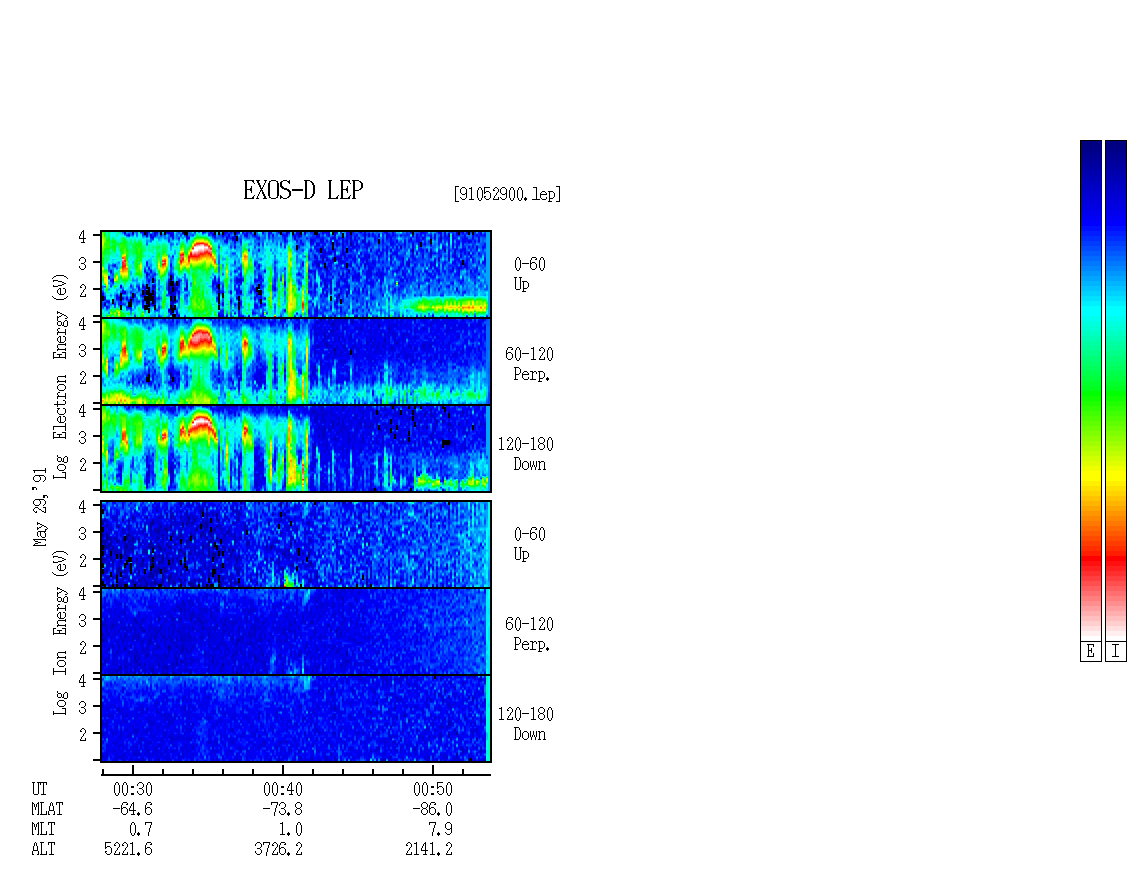
Task: Click the MLT value 0.7
Action: coord(141,830)
